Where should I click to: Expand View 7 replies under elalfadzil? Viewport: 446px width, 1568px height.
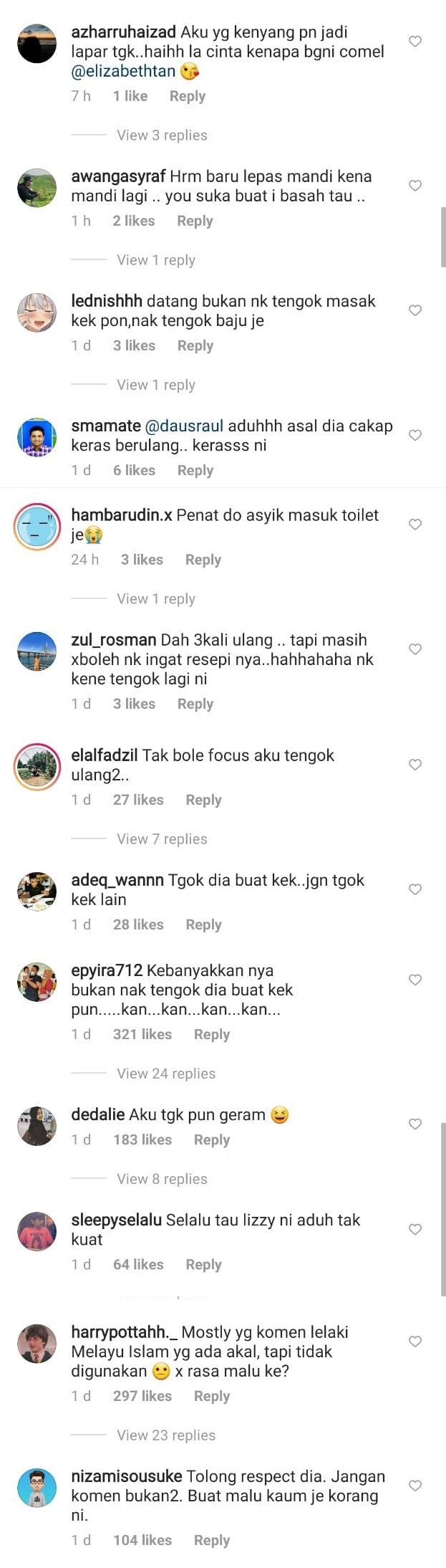(162, 839)
